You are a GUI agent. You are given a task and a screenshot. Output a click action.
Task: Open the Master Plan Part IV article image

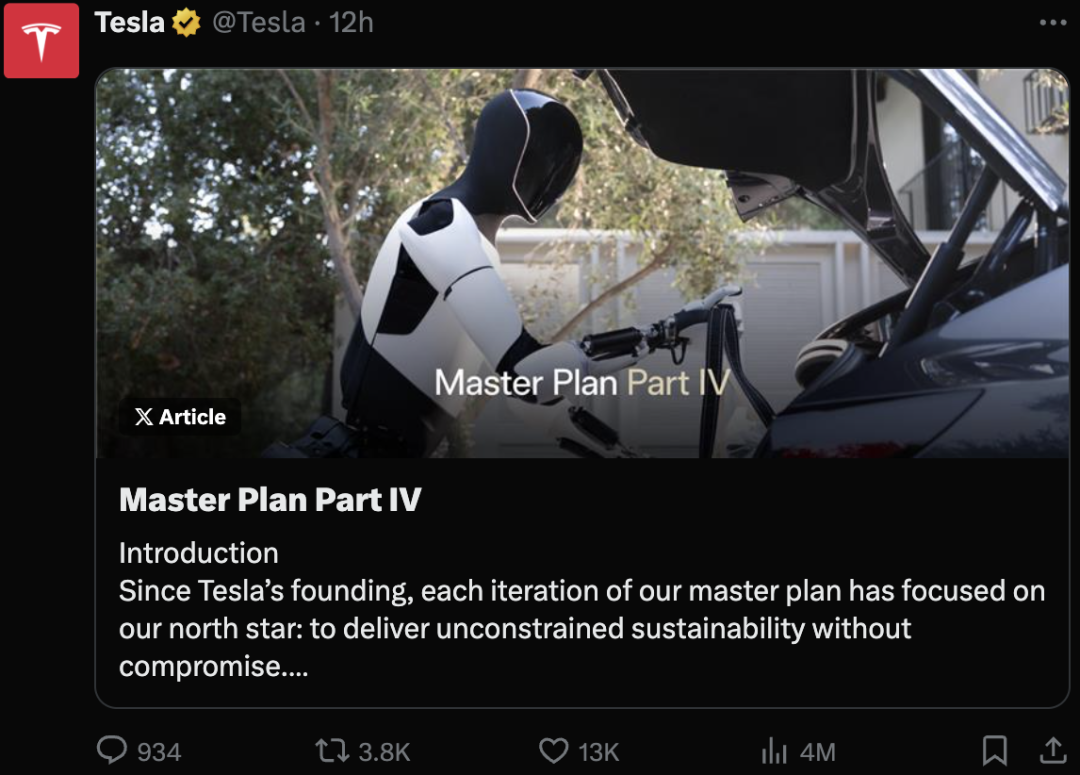click(582, 263)
